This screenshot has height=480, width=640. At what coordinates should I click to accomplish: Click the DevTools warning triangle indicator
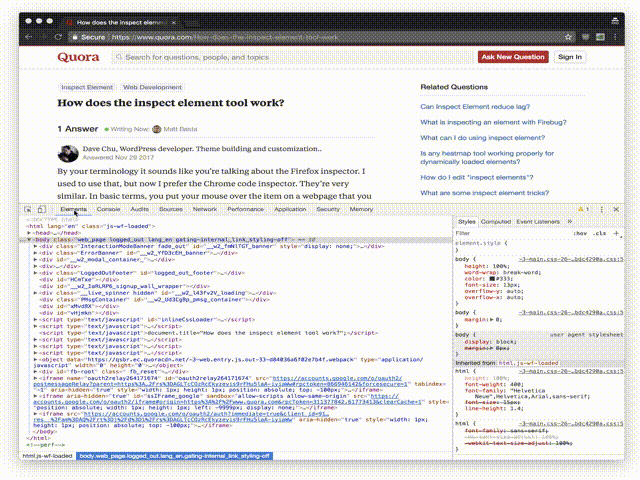(x=583, y=209)
